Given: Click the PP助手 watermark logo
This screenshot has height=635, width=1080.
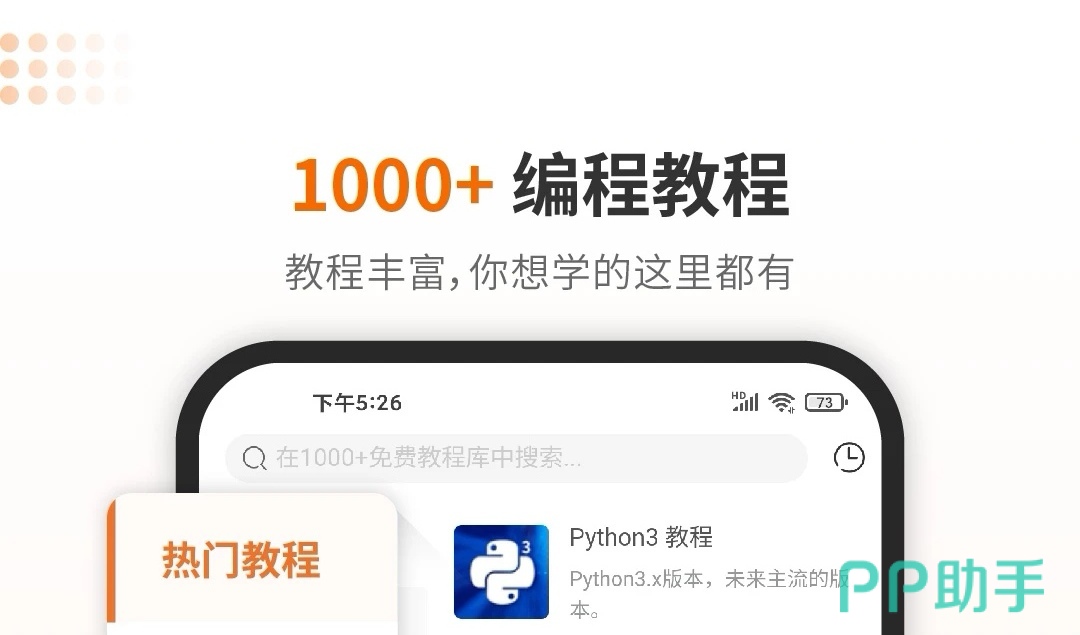Looking at the screenshot, I should pos(941,586).
